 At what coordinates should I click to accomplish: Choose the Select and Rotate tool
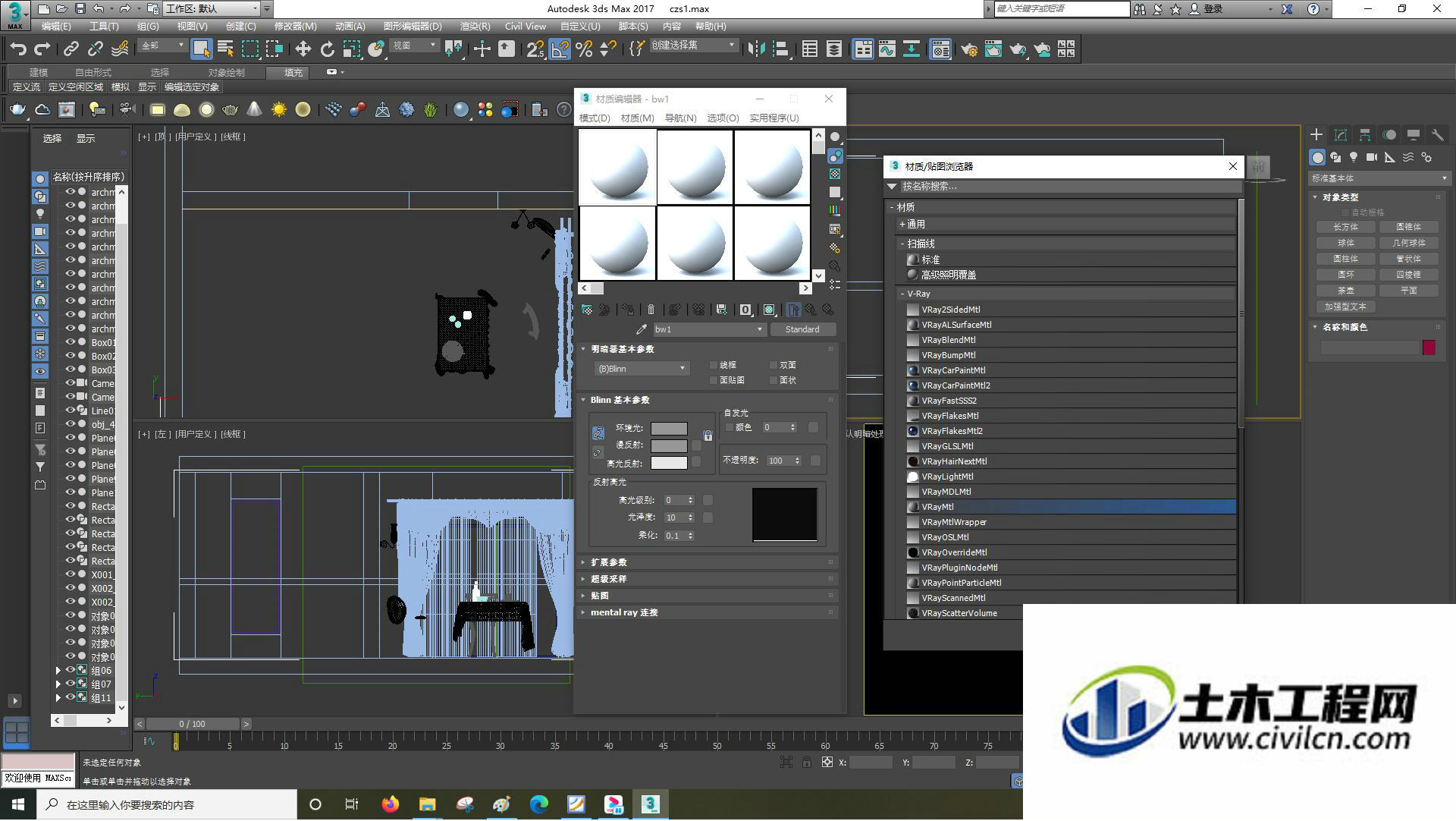point(327,49)
